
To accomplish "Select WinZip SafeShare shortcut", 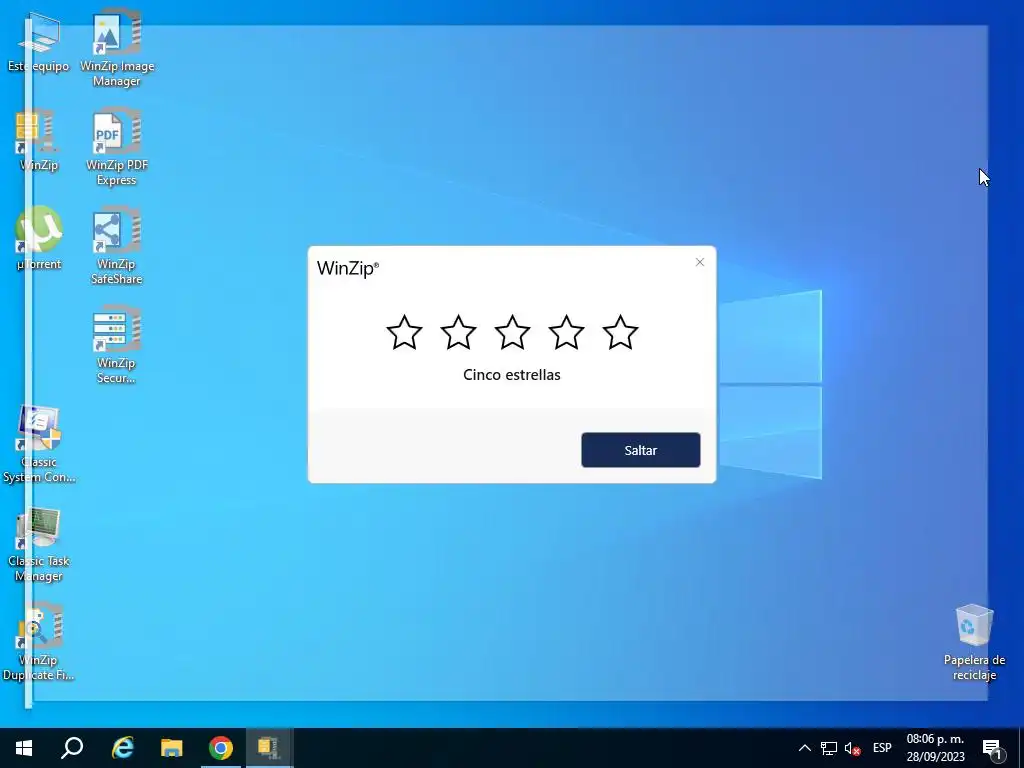I will 117,247.
